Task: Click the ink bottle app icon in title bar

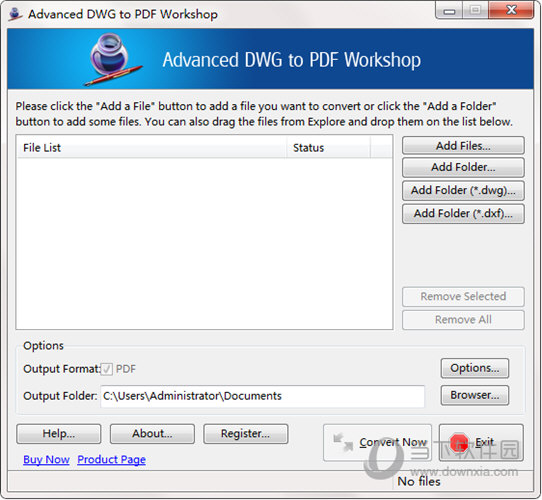Action: 16,14
